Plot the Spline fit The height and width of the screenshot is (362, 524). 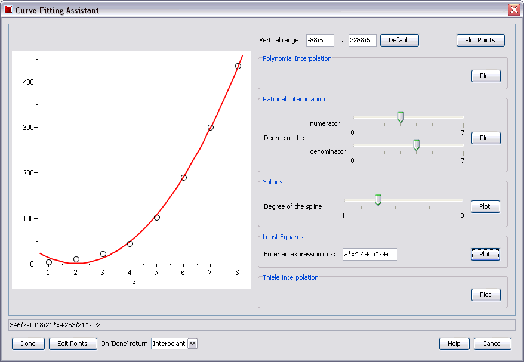coord(485,206)
